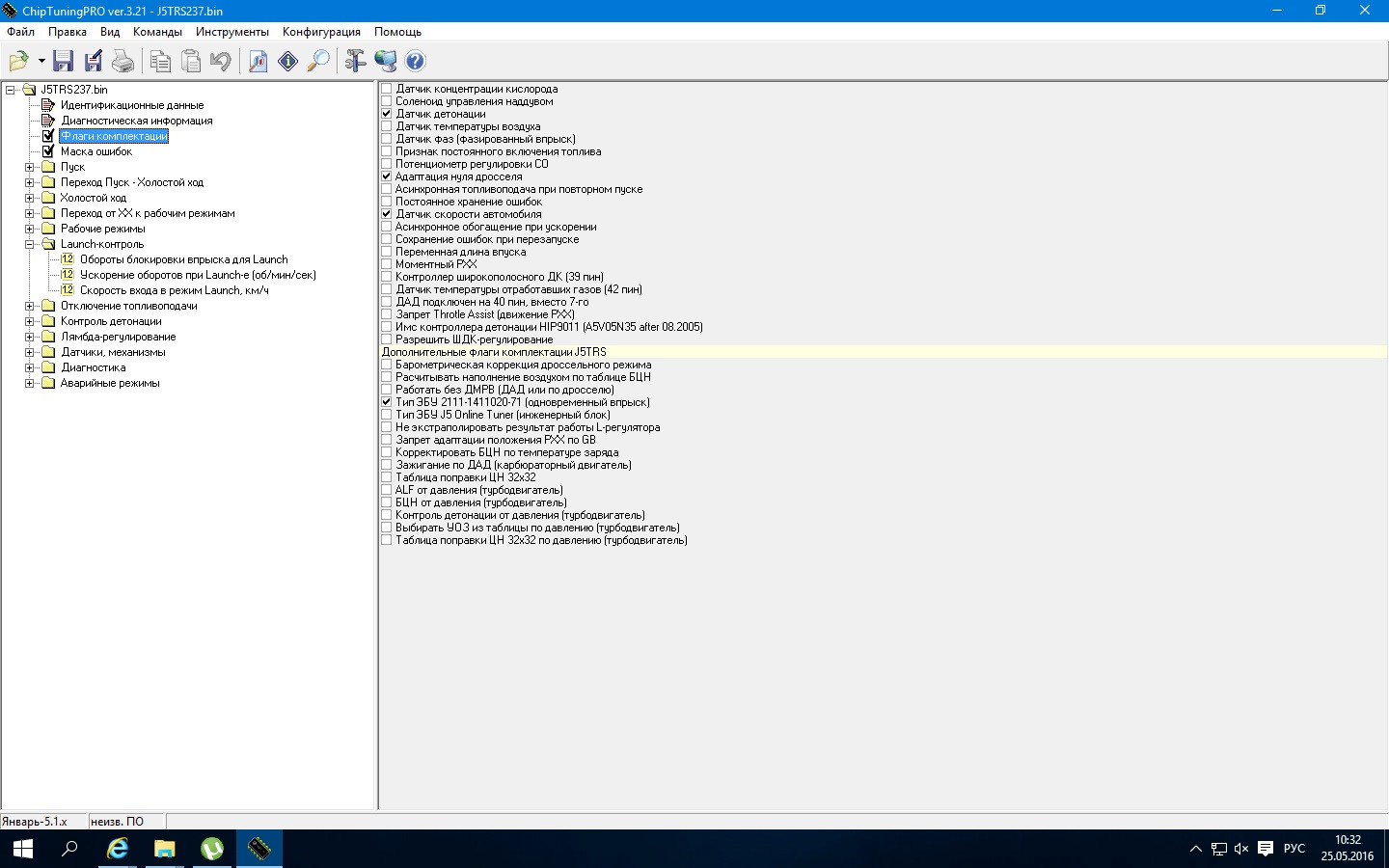Enable Моментный РХХ checkbox
Viewport: 1389px width, 868px height.
pos(387,264)
